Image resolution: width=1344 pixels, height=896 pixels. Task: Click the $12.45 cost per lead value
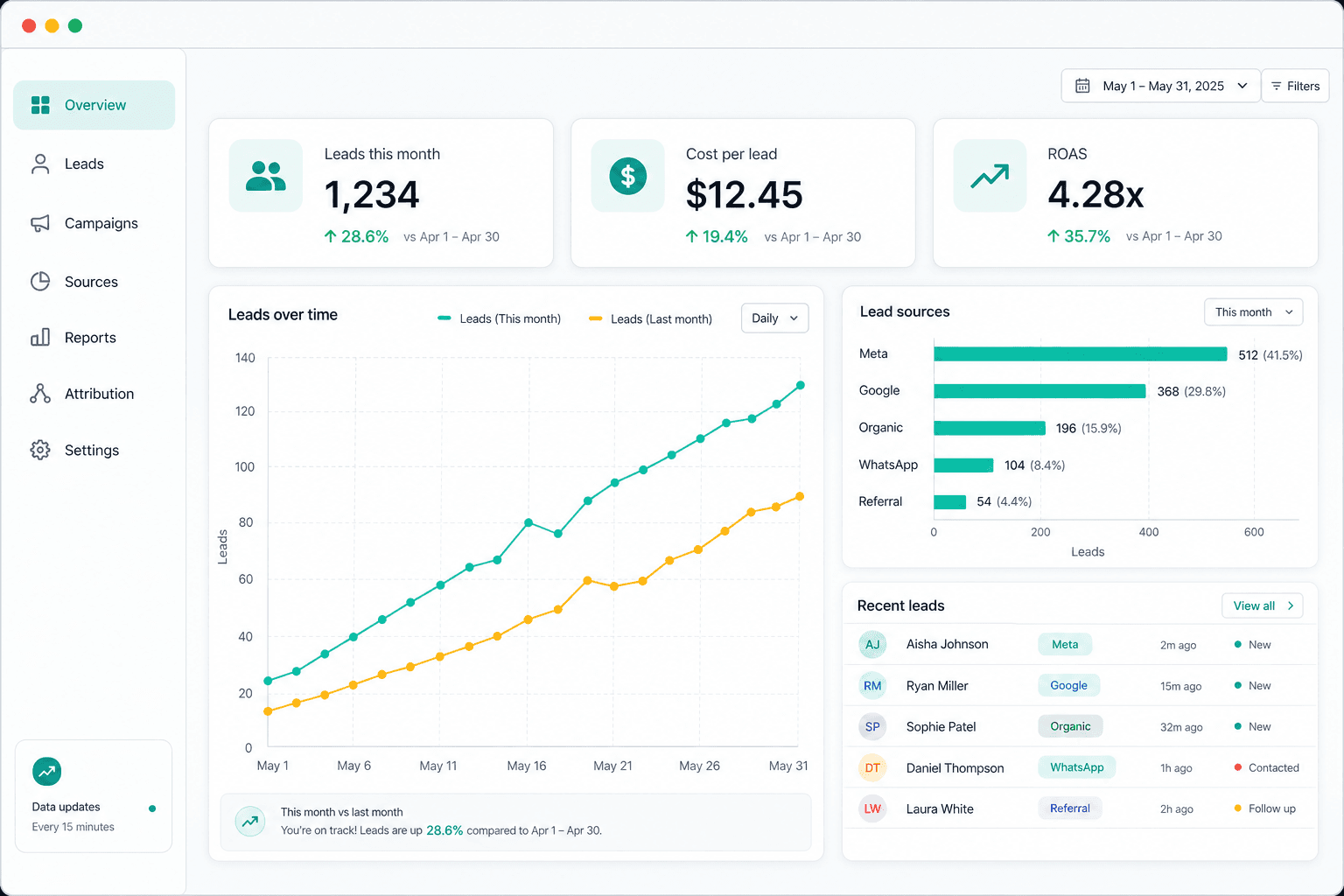744,195
